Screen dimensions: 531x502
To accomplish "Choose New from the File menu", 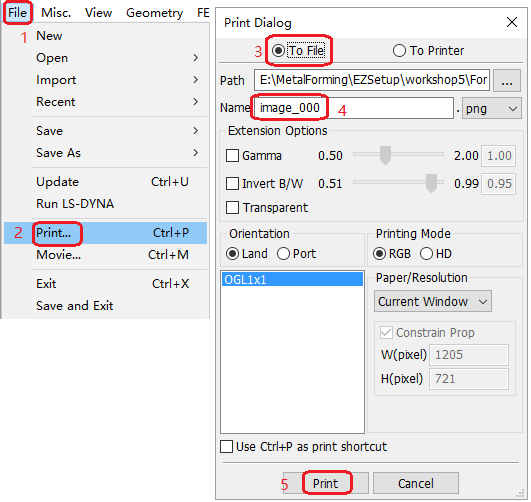I will (49, 36).
